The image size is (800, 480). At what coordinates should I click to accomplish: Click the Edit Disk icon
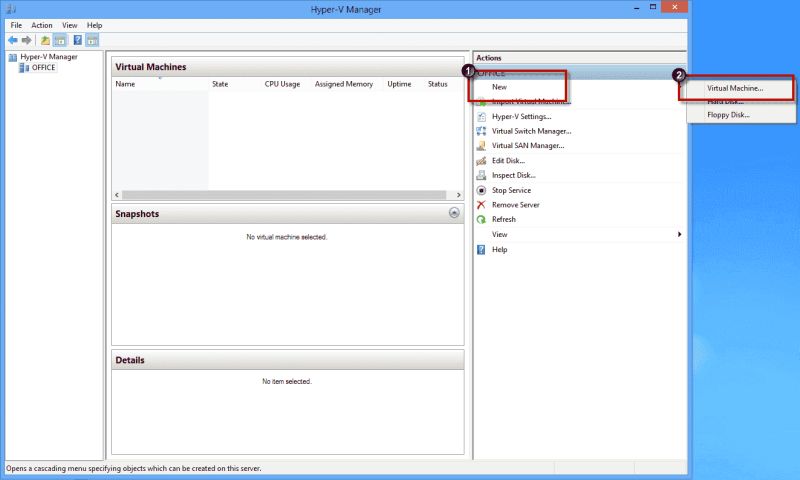[481, 161]
